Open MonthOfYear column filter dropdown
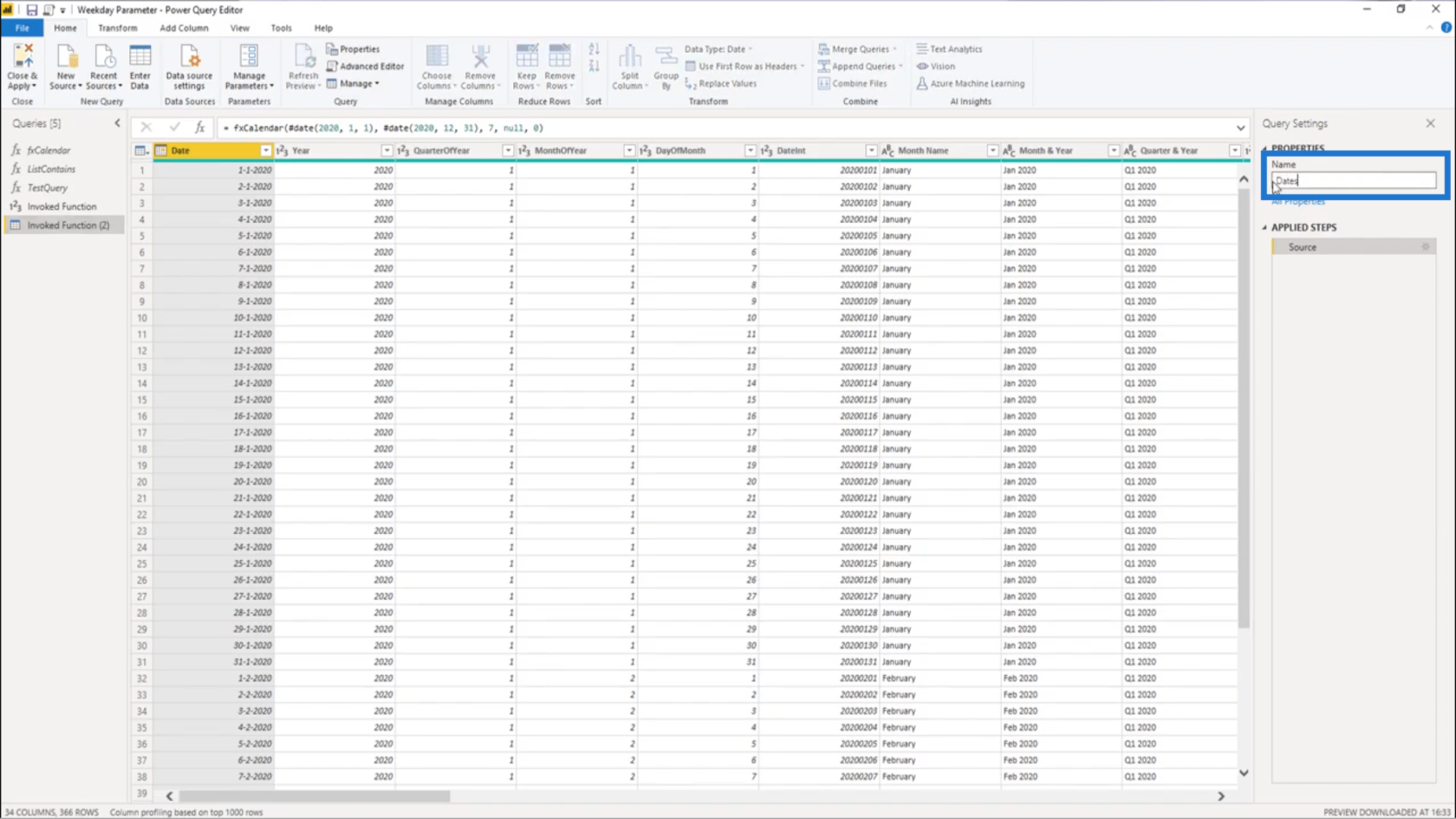Image resolution: width=1456 pixels, height=819 pixels. pyautogui.click(x=629, y=151)
